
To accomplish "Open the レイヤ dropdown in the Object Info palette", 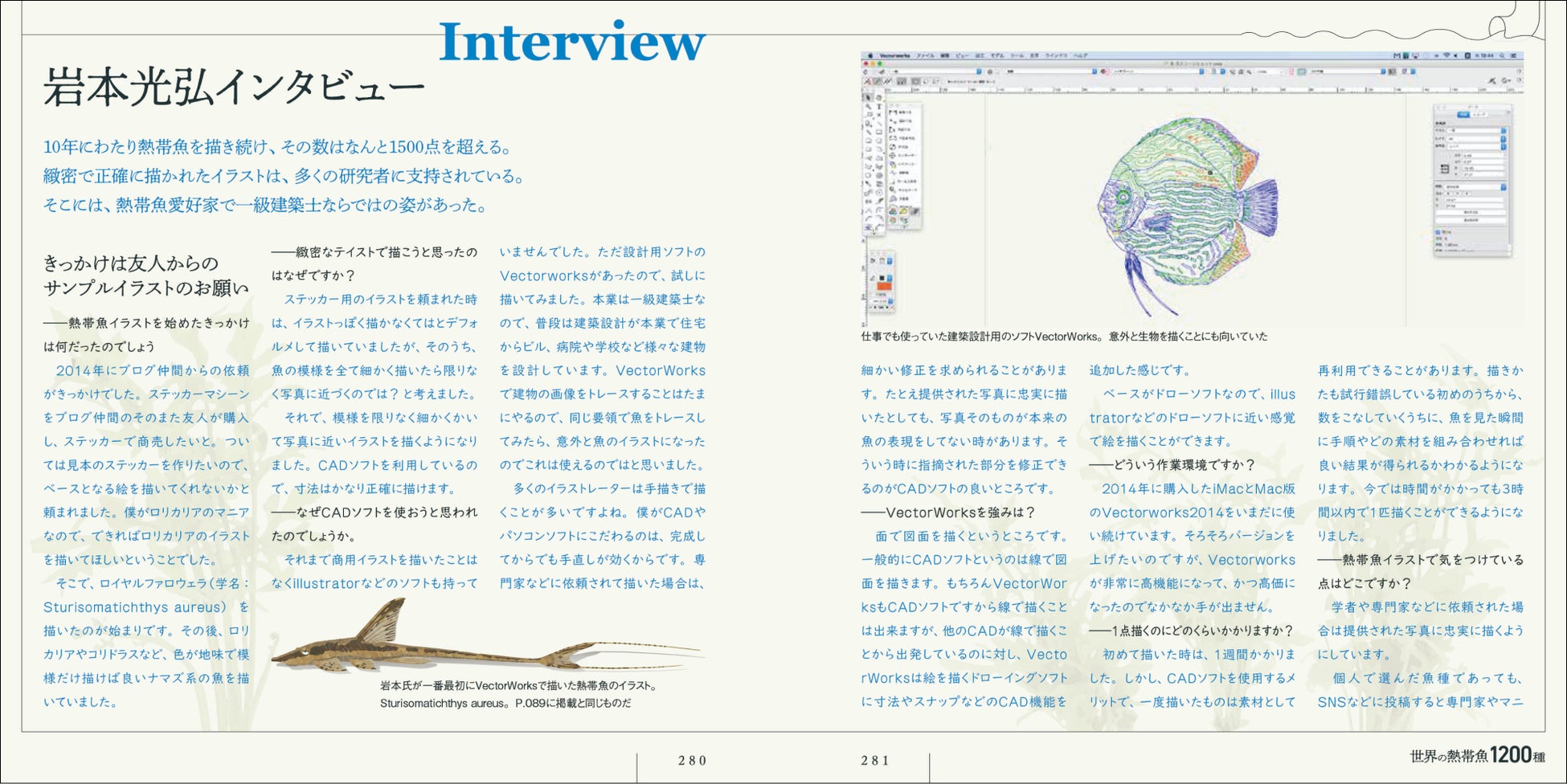I will (x=1476, y=139).
